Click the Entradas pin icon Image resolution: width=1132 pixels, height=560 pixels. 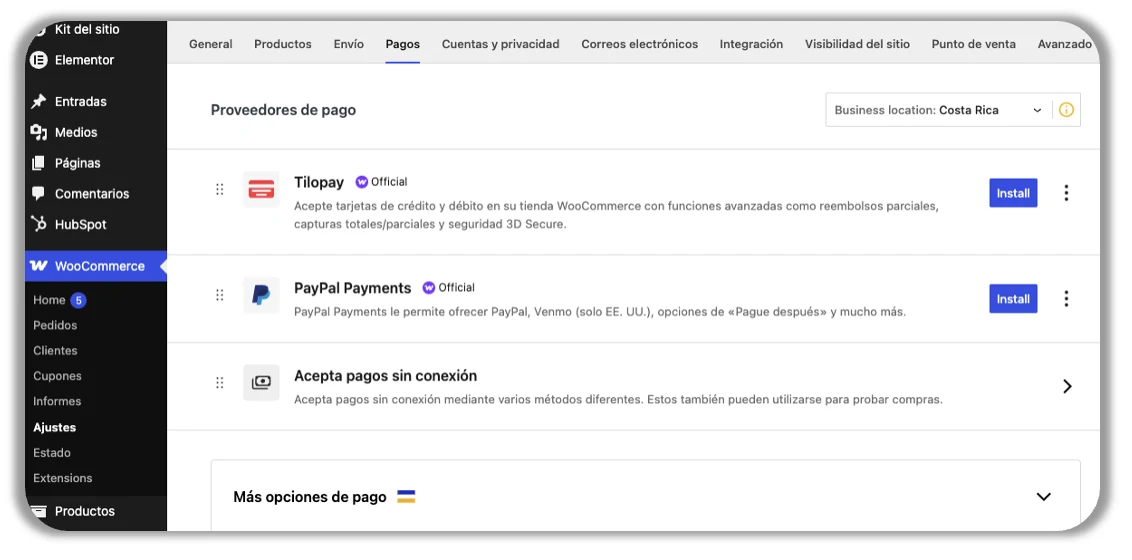tap(39, 102)
